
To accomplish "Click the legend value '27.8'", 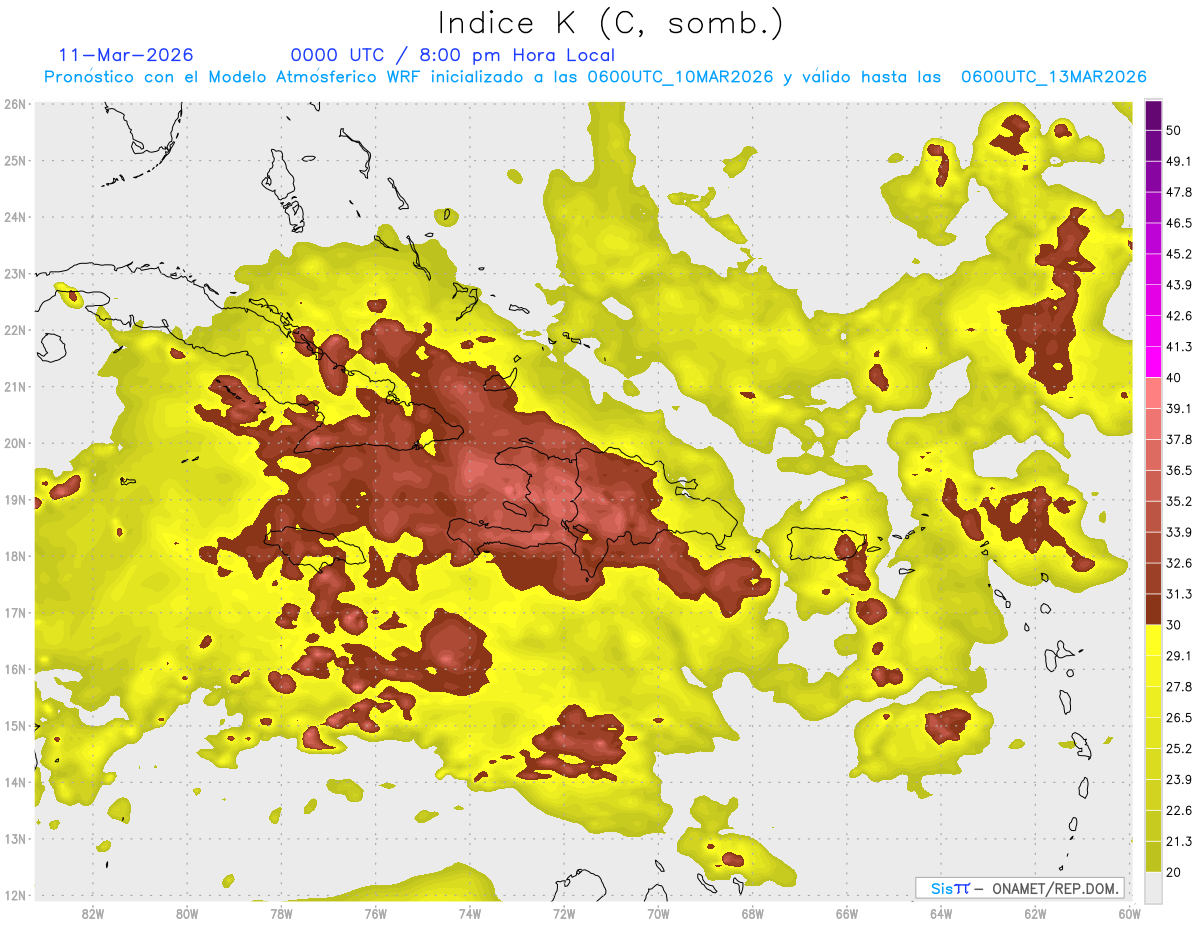I will click(1178, 687).
